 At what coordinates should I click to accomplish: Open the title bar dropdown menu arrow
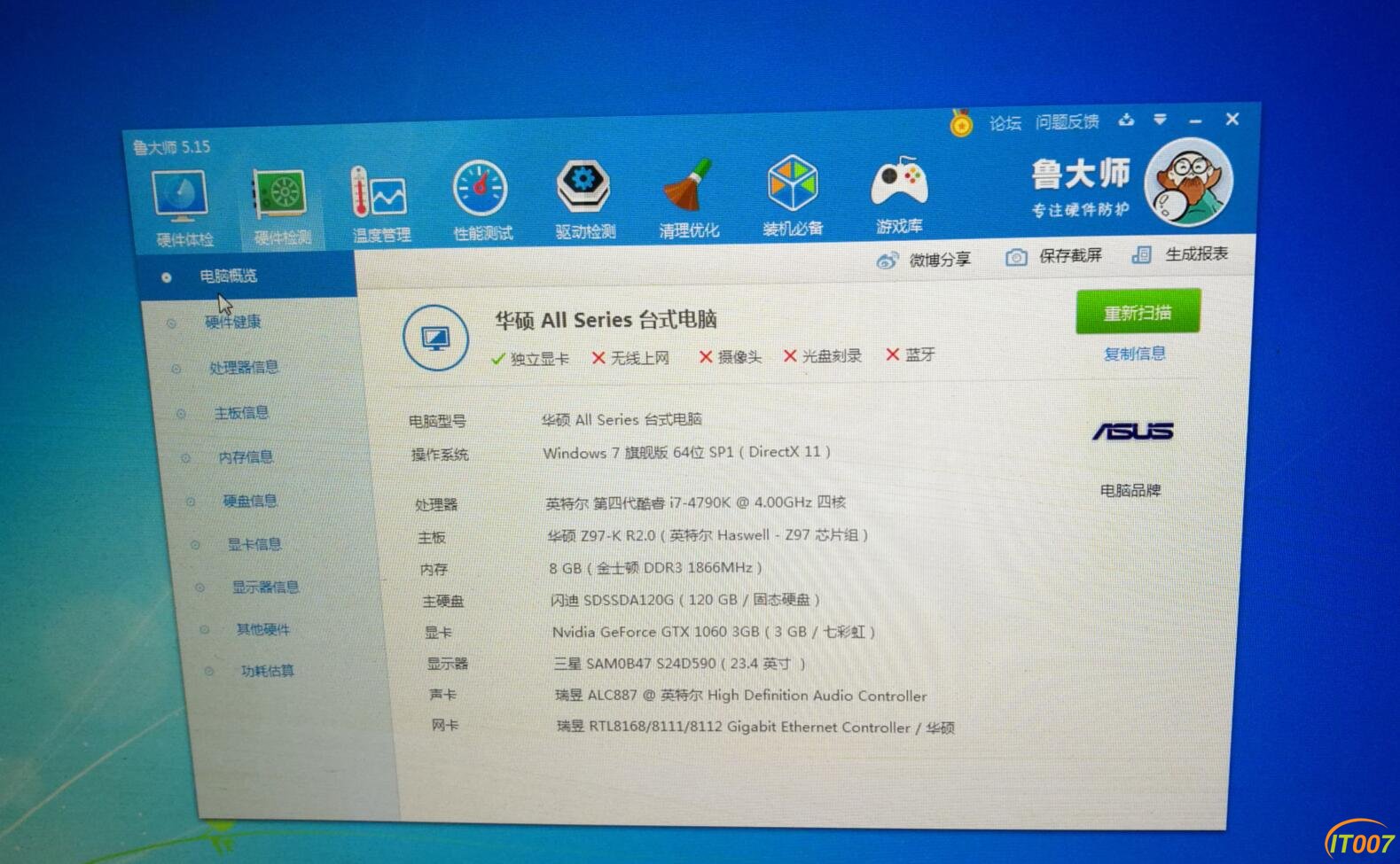click(x=1160, y=119)
